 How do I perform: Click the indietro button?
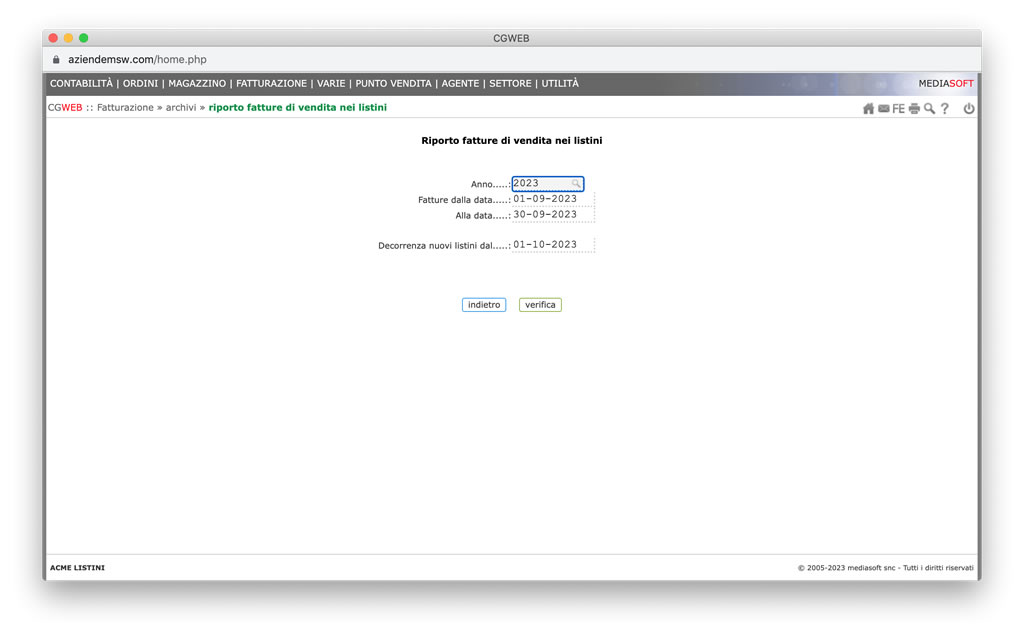(x=484, y=305)
